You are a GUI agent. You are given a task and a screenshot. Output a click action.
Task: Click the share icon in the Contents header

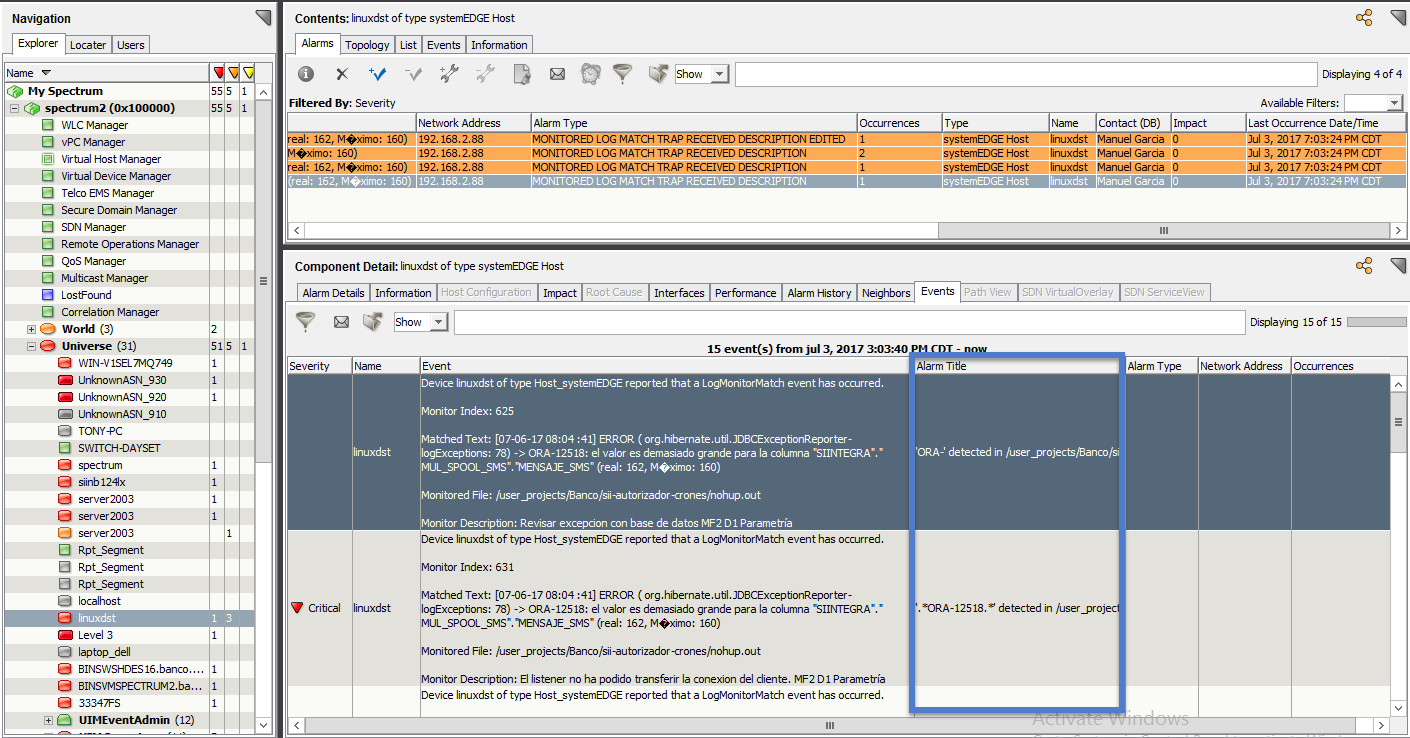tap(1364, 18)
